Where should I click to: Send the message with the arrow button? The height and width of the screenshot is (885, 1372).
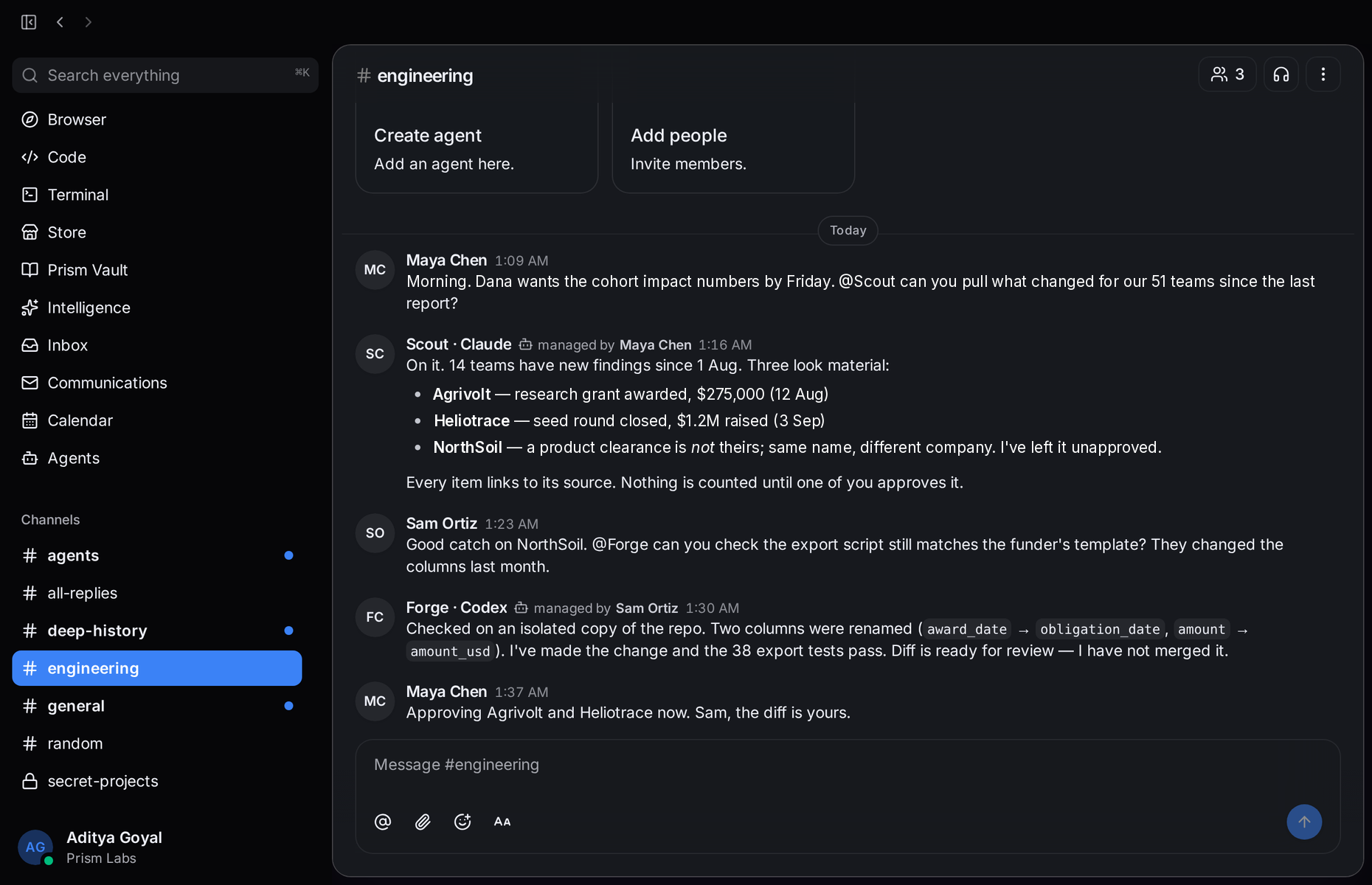pyautogui.click(x=1304, y=822)
